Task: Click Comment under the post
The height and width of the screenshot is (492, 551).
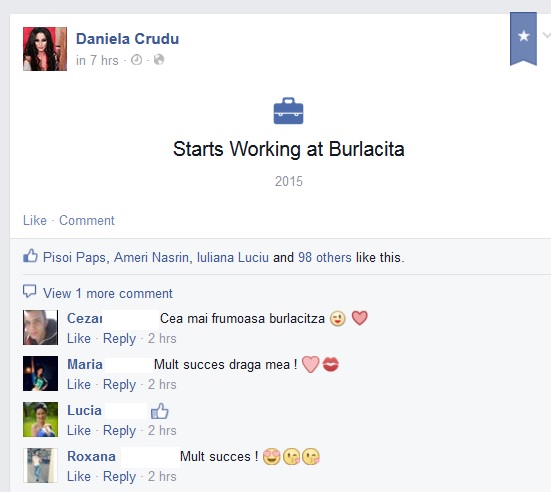Action: [86, 220]
